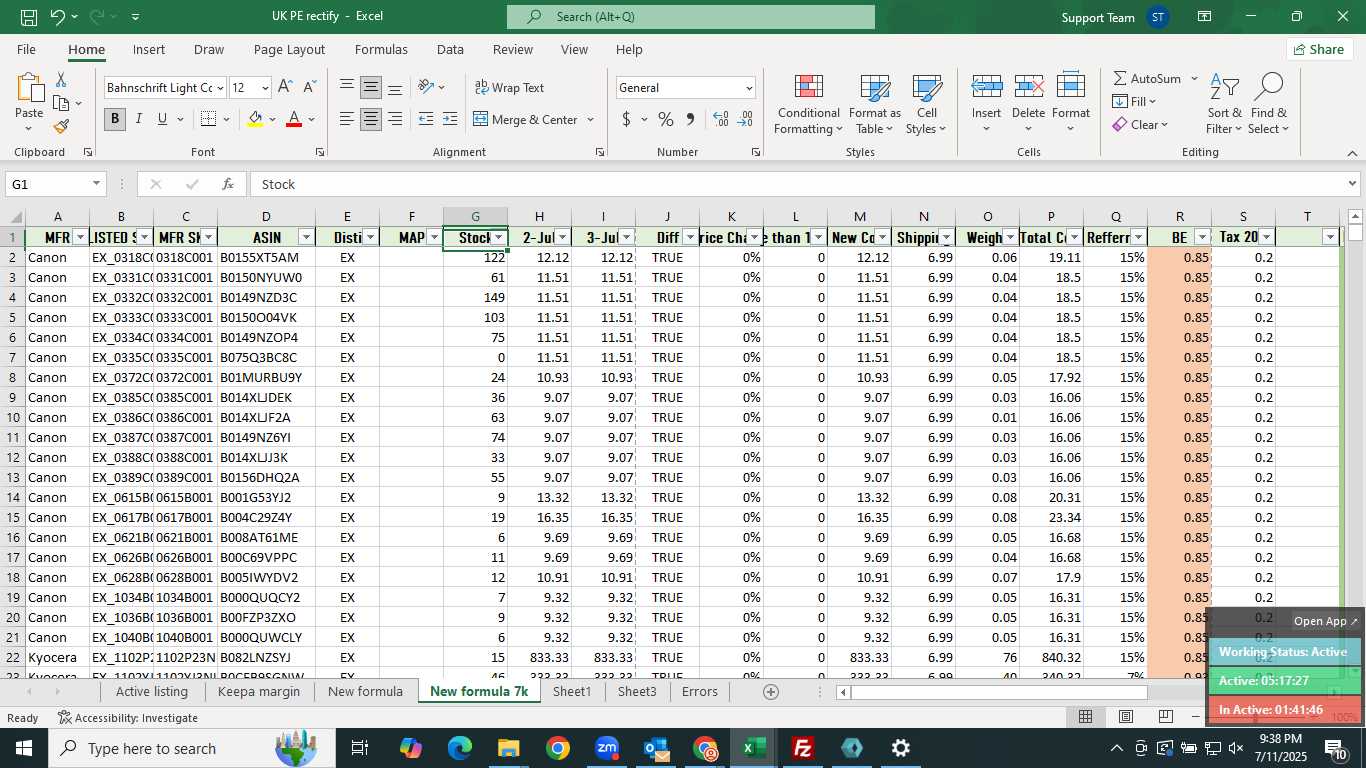Increase font size with large A
Image resolution: width=1366 pixels, height=768 pixels.
pyautogui.click(x=286, y=87)
